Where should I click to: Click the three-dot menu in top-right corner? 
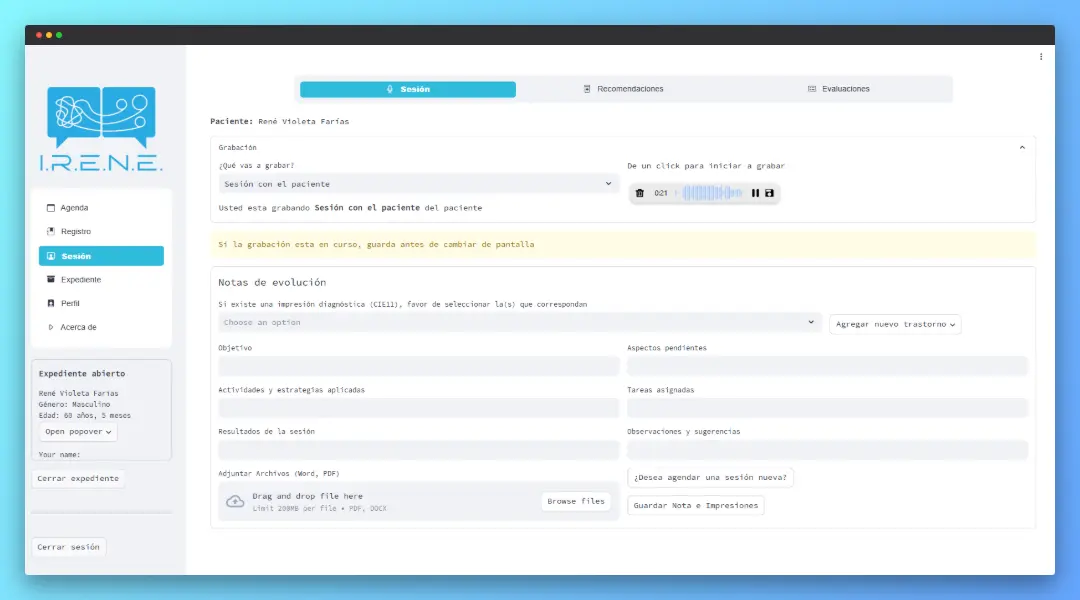point(1041,57)
